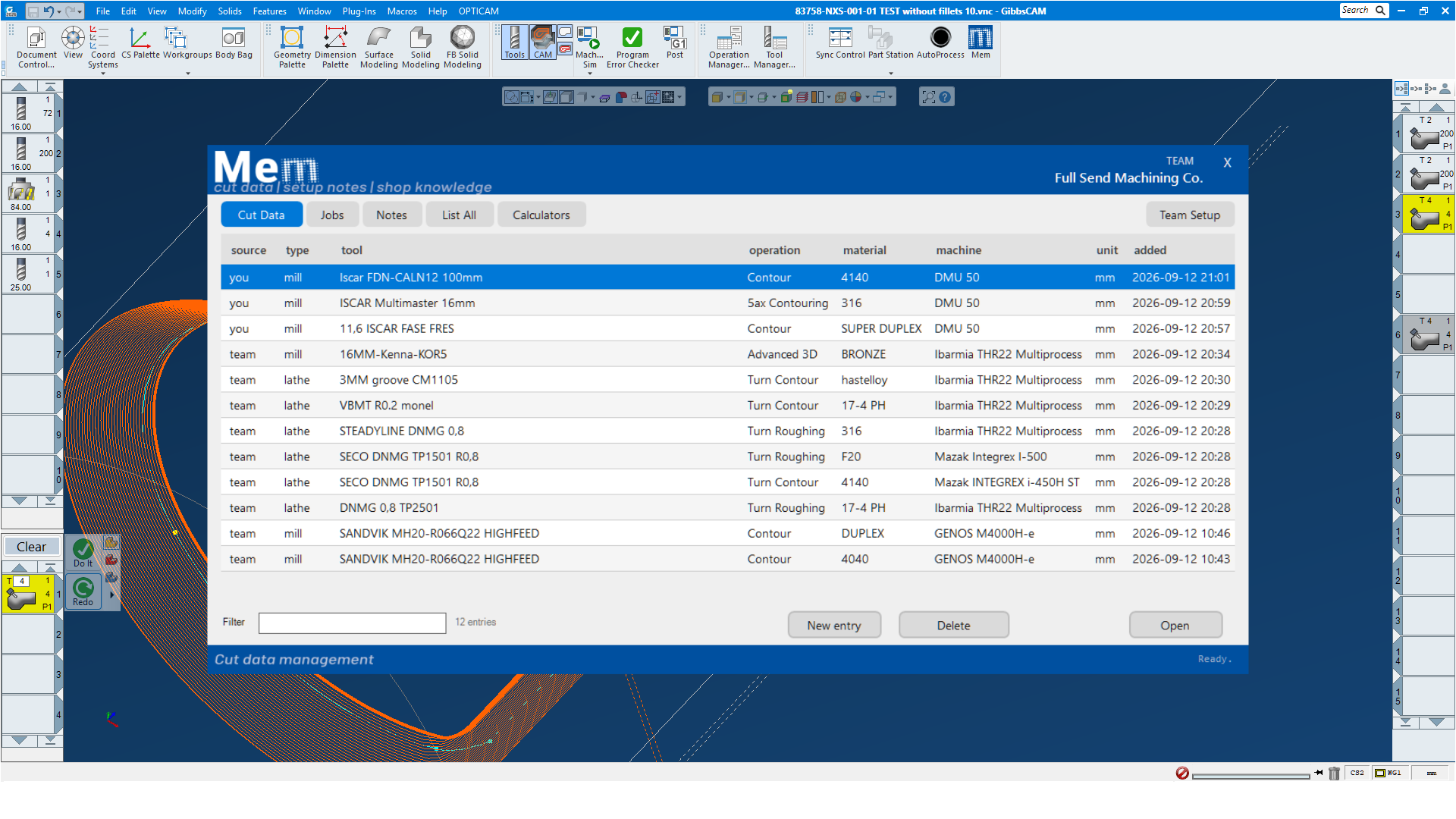Open the Operation Manager
1456x819 pixels.
729,47
